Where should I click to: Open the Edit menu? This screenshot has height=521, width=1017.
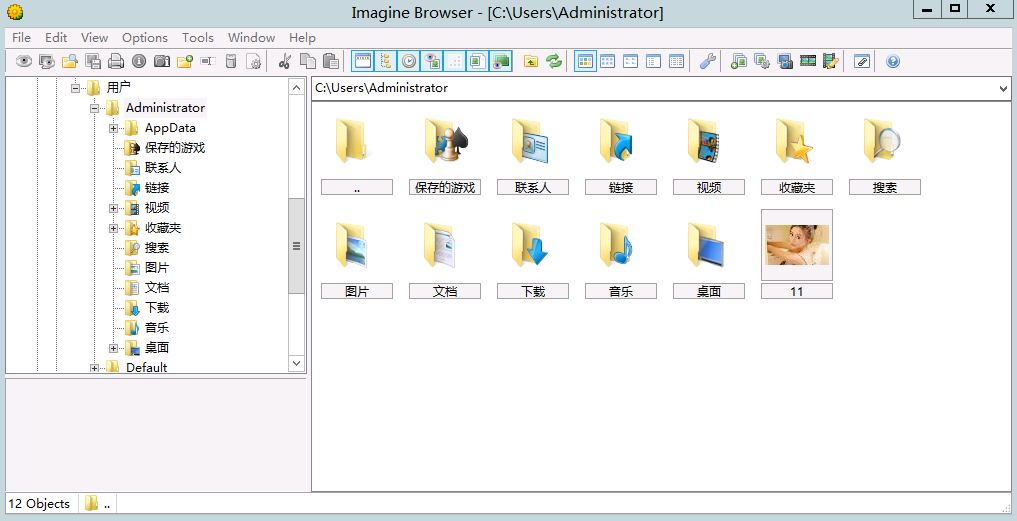point(56,38)
